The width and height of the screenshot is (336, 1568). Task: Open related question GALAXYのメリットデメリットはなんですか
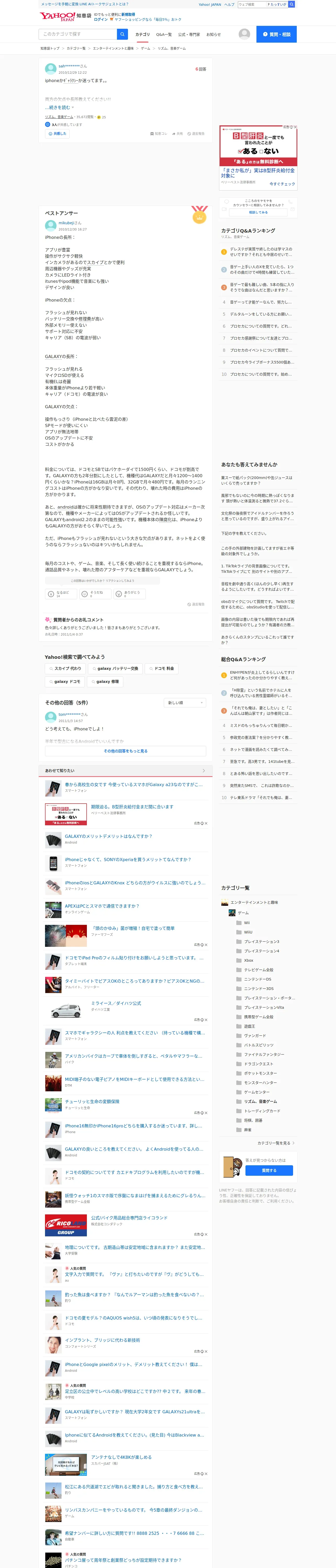(109, 836)
